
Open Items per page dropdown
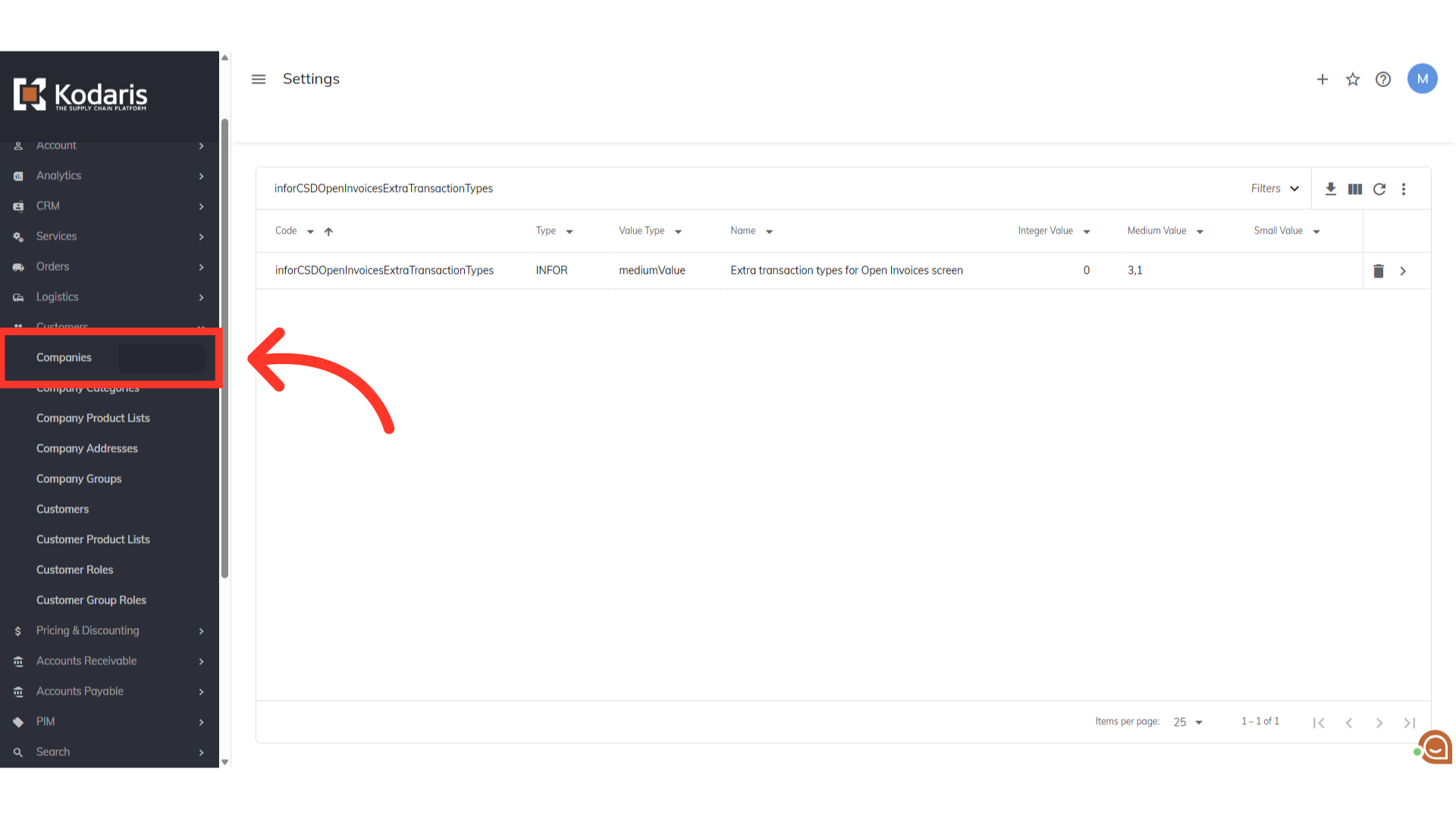[x=1188, y=722]
